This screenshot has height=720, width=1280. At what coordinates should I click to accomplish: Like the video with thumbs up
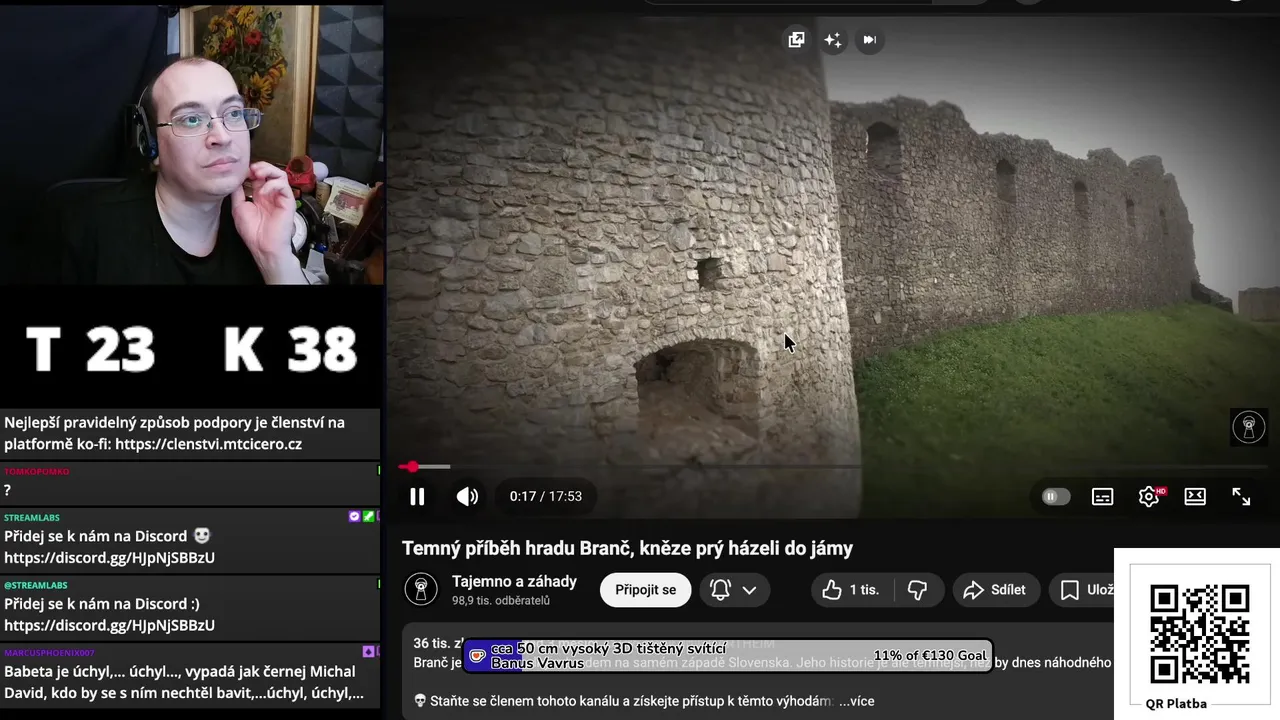(x=851, y=590)
